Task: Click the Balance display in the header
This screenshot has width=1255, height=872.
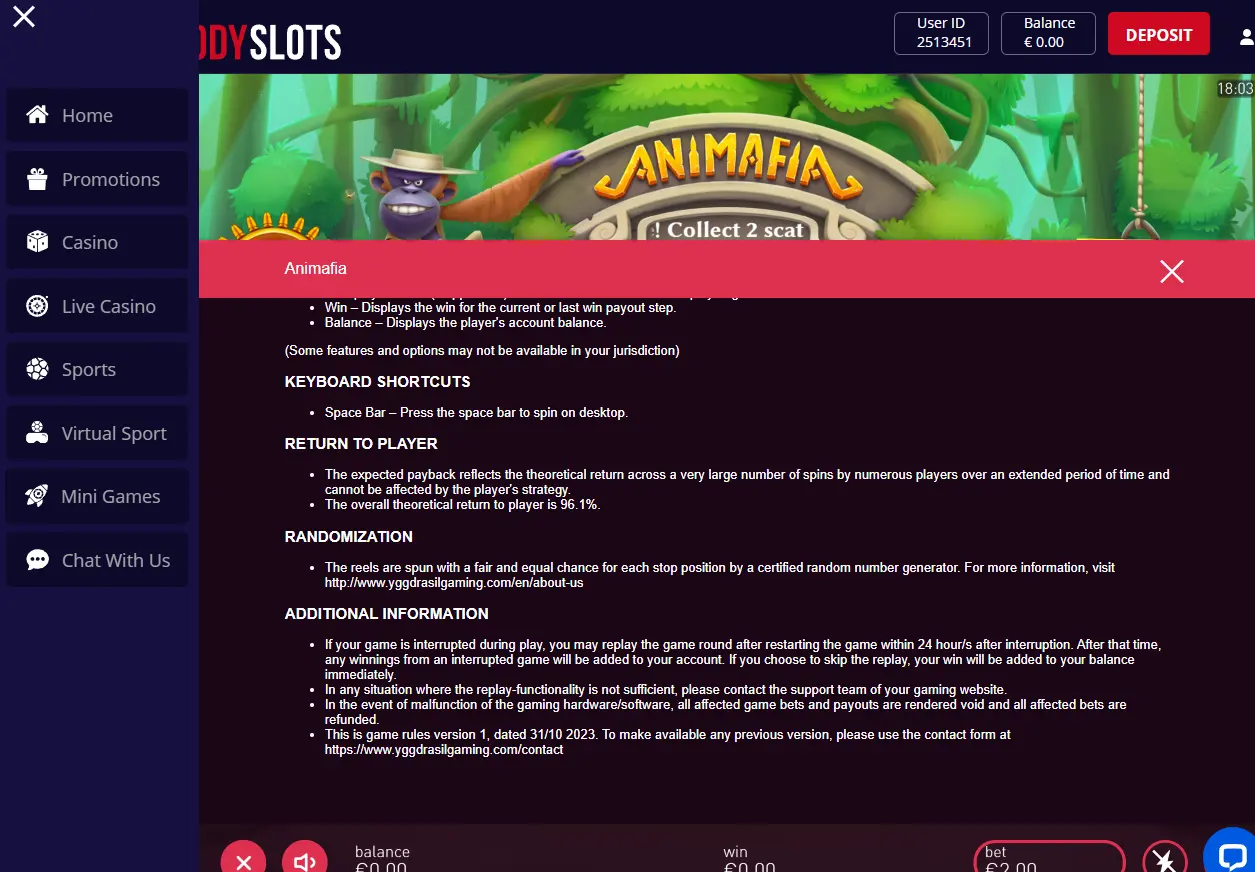Action: point(1050,33)
